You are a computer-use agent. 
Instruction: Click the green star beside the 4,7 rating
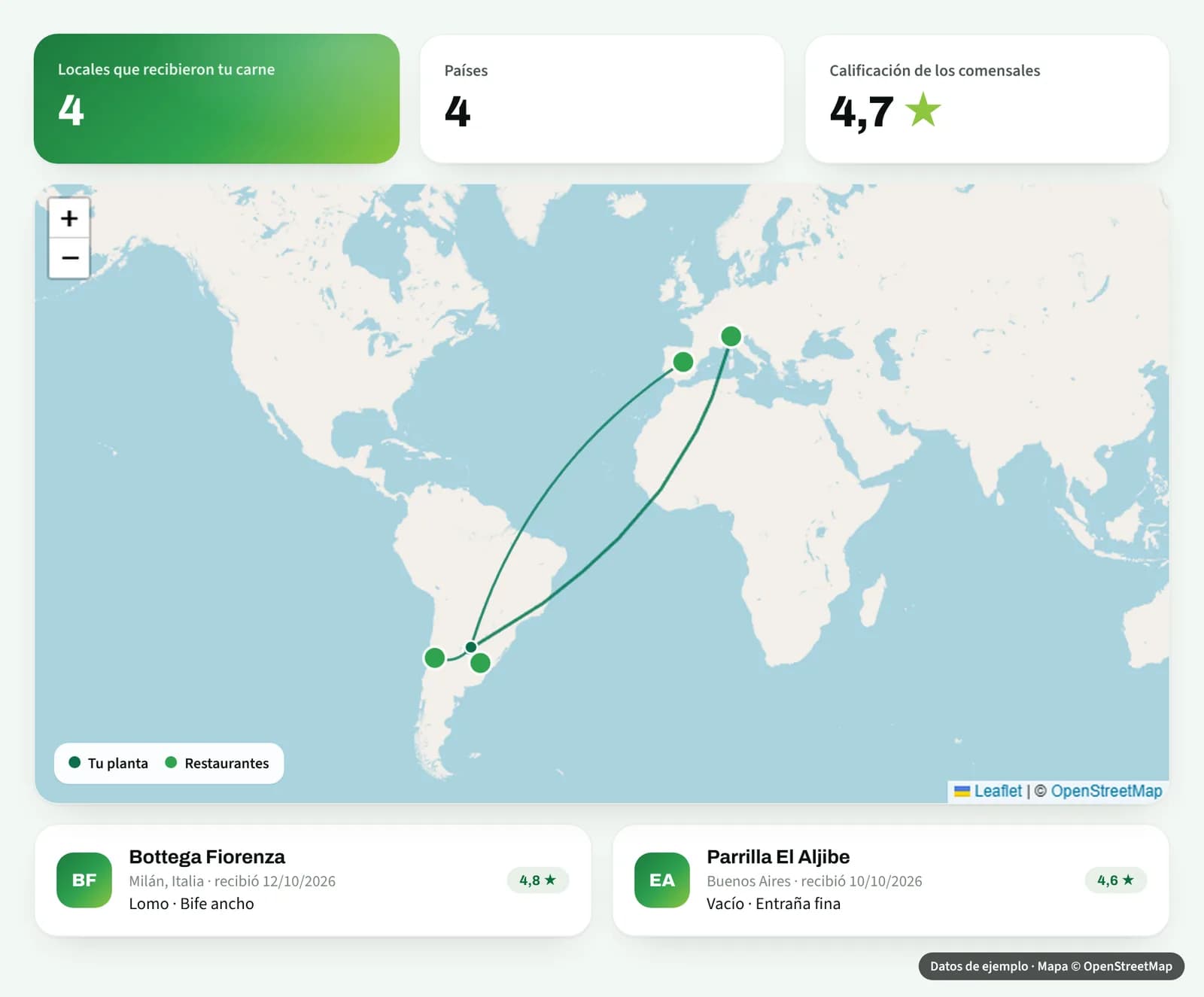pyautogui.click(x=923, y=110)
